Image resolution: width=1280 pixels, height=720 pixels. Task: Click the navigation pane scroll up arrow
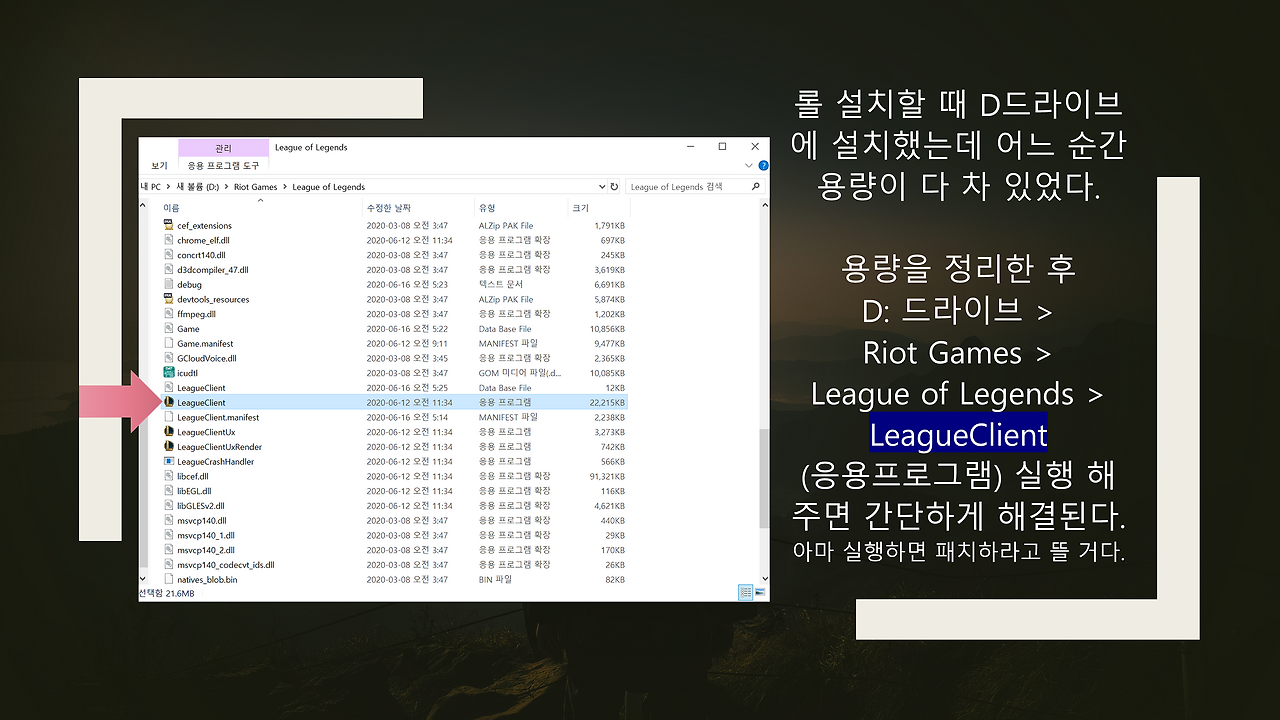(x=143, y=206)
